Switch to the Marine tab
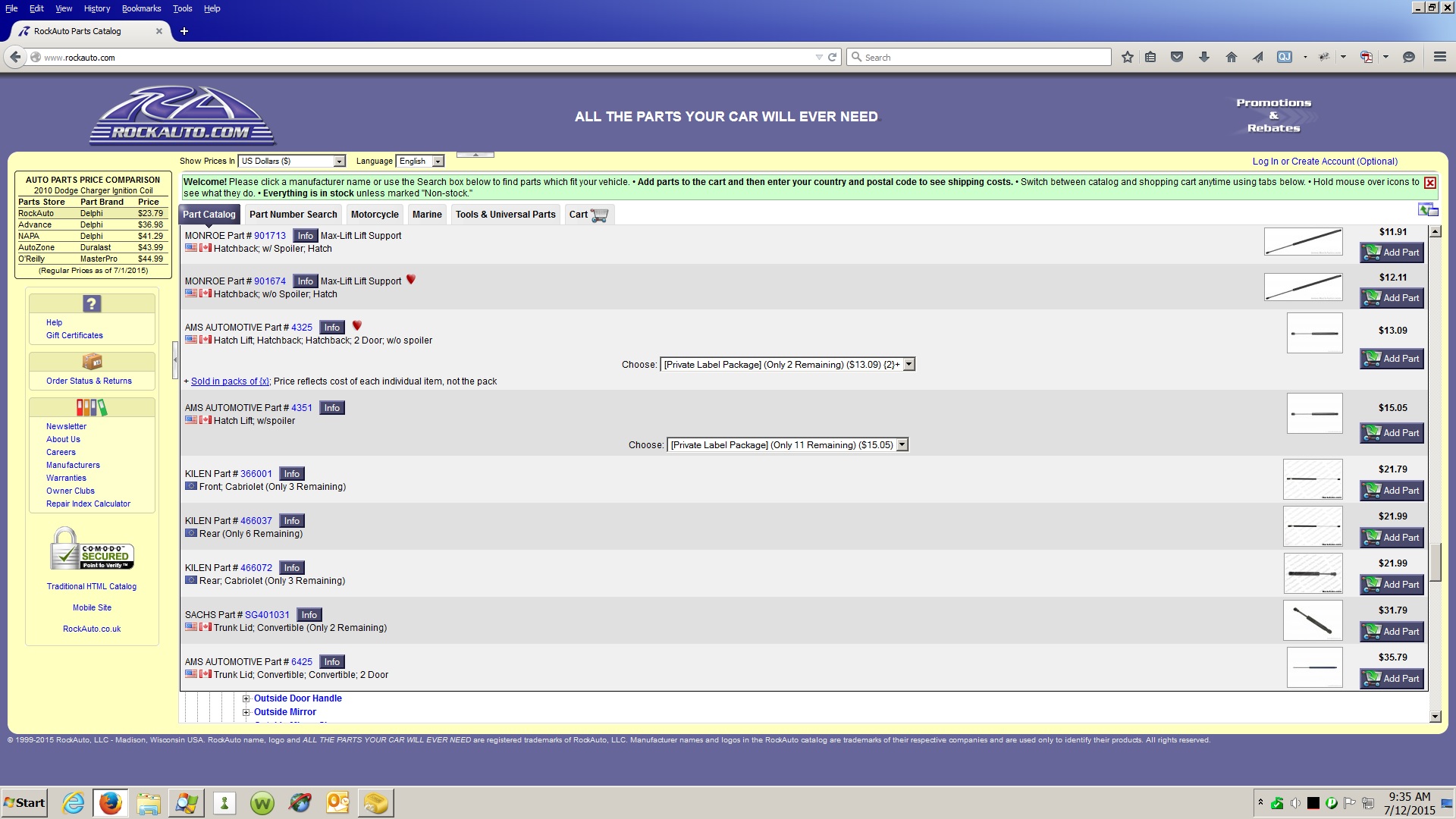The width and height of the screenshot is (1456, 819). pos(427,215)
